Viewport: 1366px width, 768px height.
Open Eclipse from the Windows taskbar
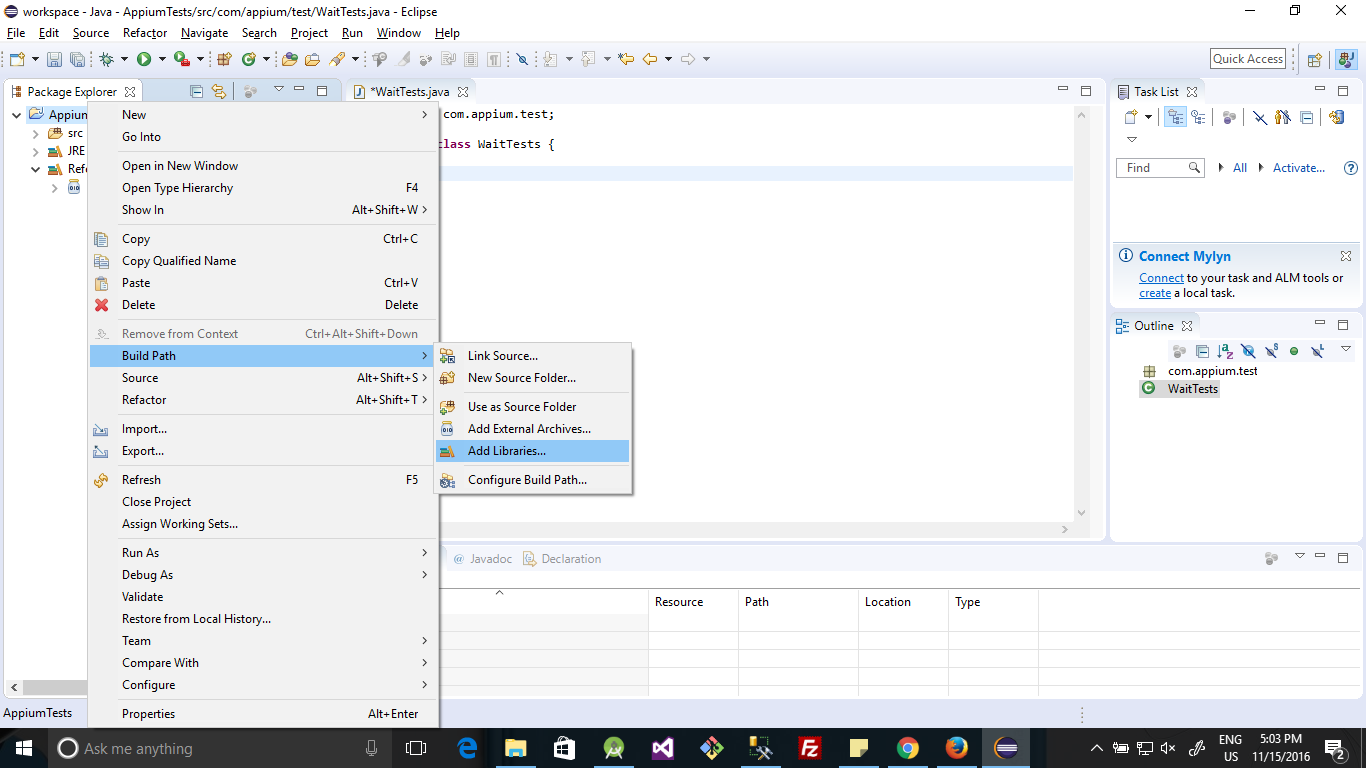pyautogui.click(x=1006, y=748)
